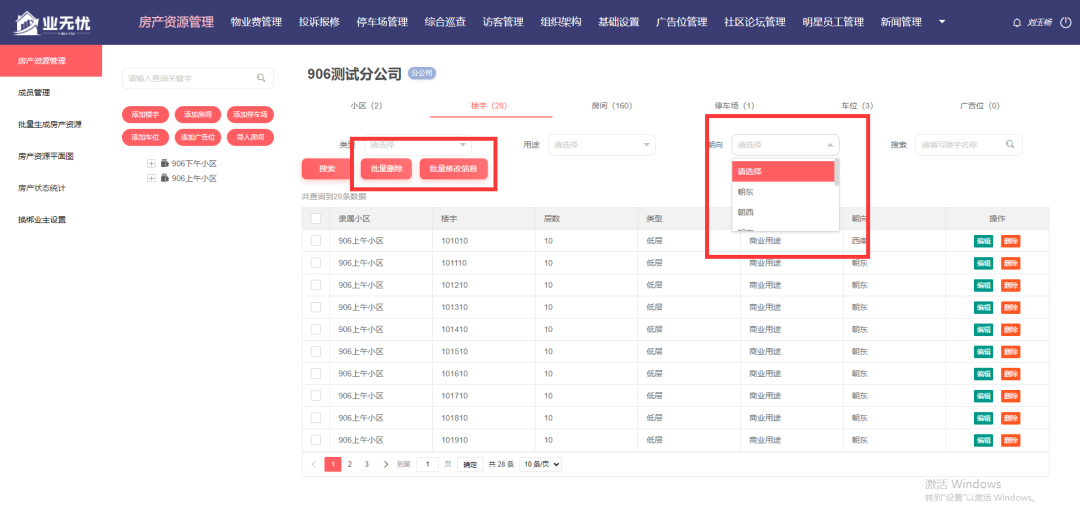Viewport: 1080px width, 512px height.
Task: Go to previous page arrow in pagination
Action: coord(314,464)
